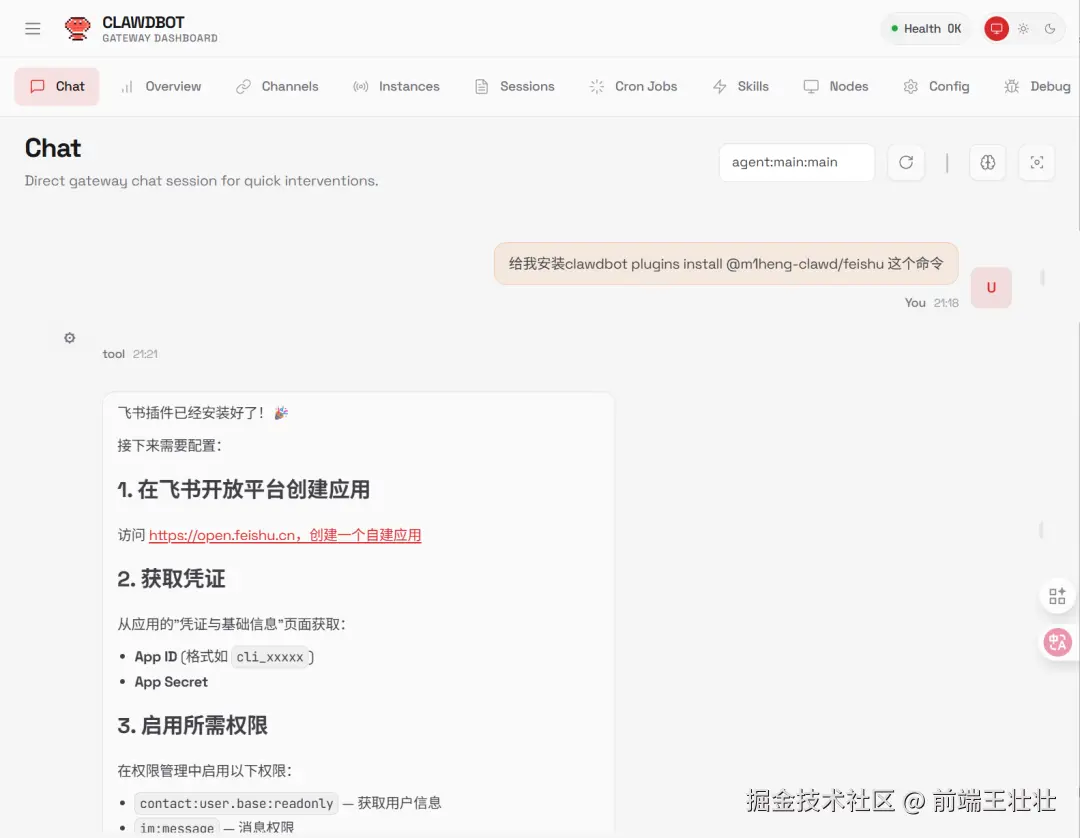Viewport: 1080px width, 838px height.
Task: Select system theme monitor icon
Action: coord(996,28)
